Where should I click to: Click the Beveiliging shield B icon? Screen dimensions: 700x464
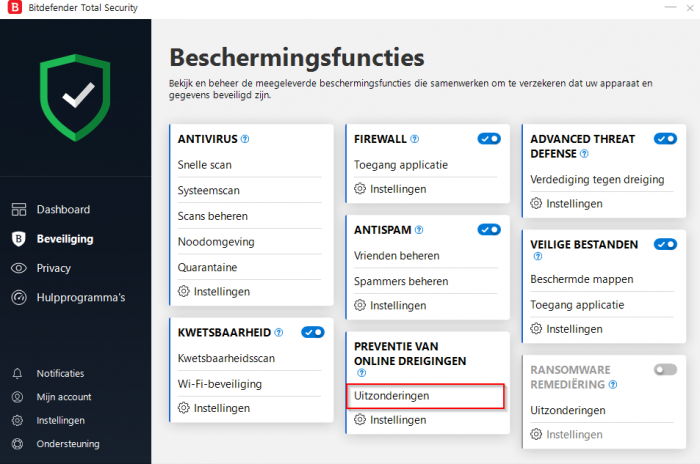coord(19,239)
